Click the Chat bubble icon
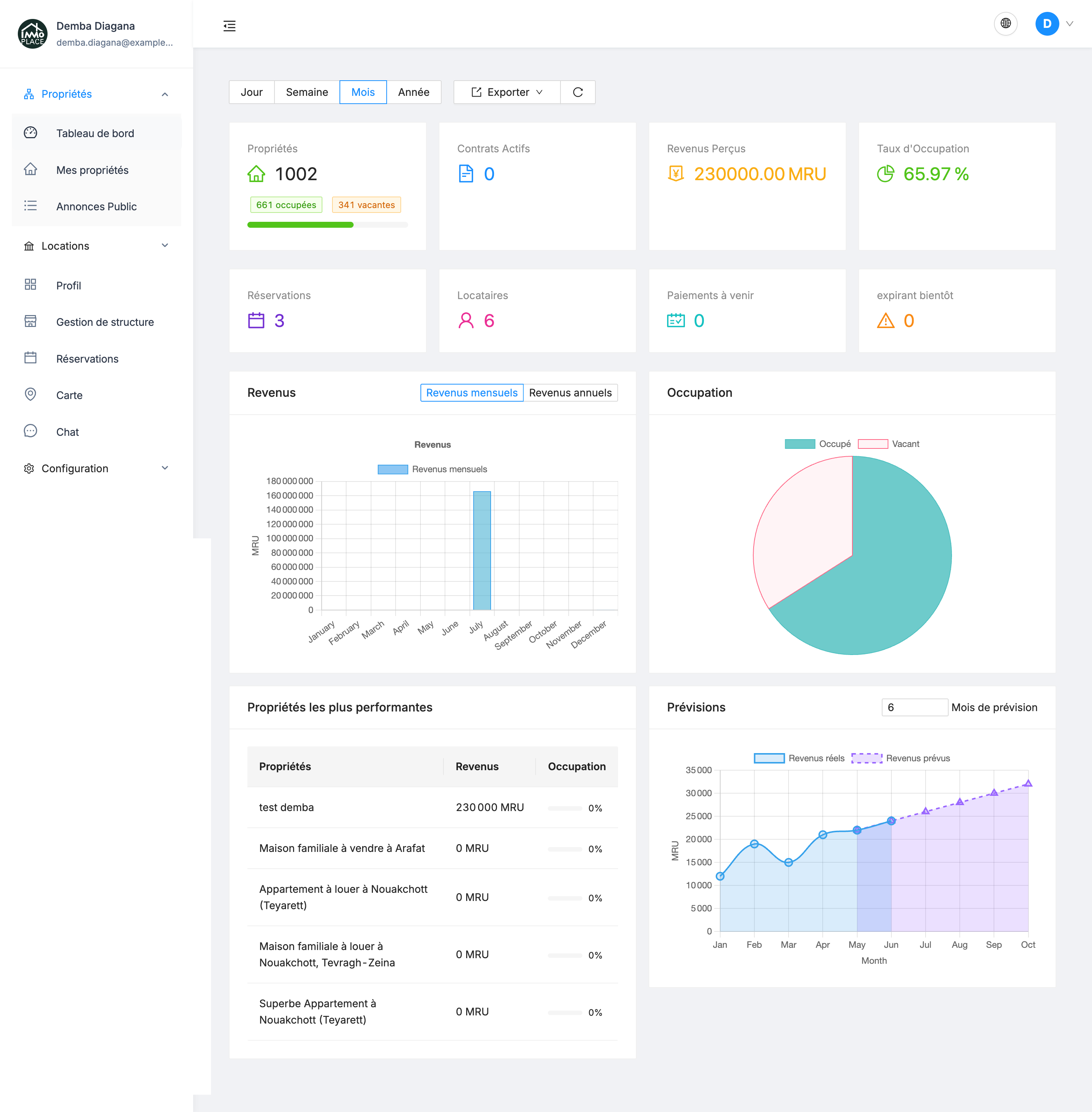The height and width of the screenshot is (1112, 1092). (30, 431)
